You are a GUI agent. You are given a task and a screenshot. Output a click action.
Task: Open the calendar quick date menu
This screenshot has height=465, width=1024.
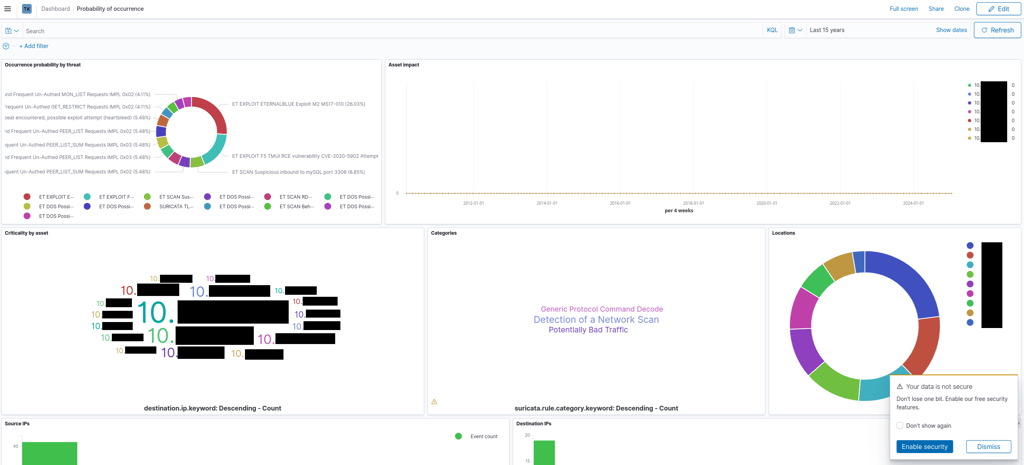[x=795, y=30]
